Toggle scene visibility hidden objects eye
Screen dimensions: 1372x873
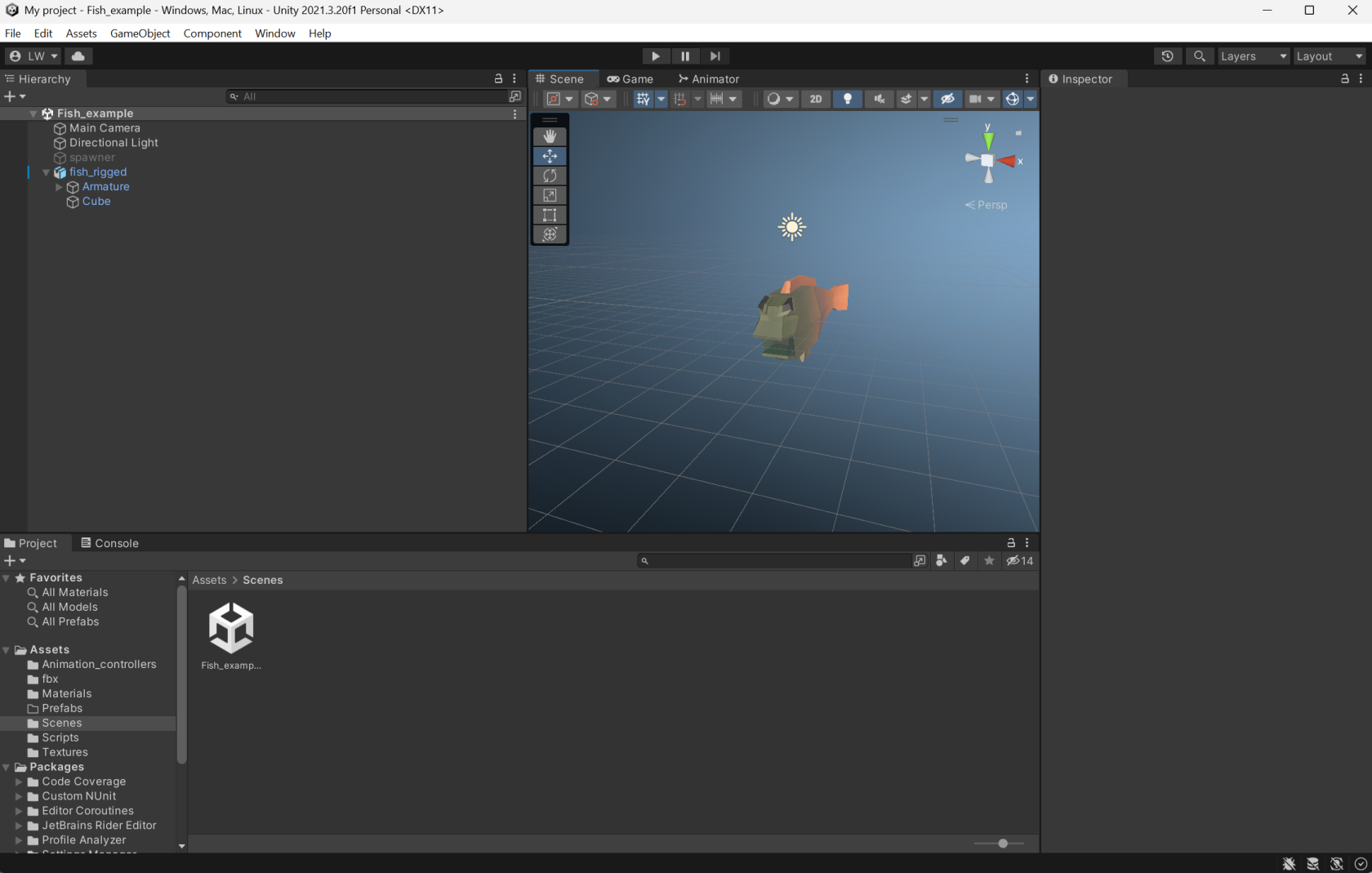pos(947,99)
